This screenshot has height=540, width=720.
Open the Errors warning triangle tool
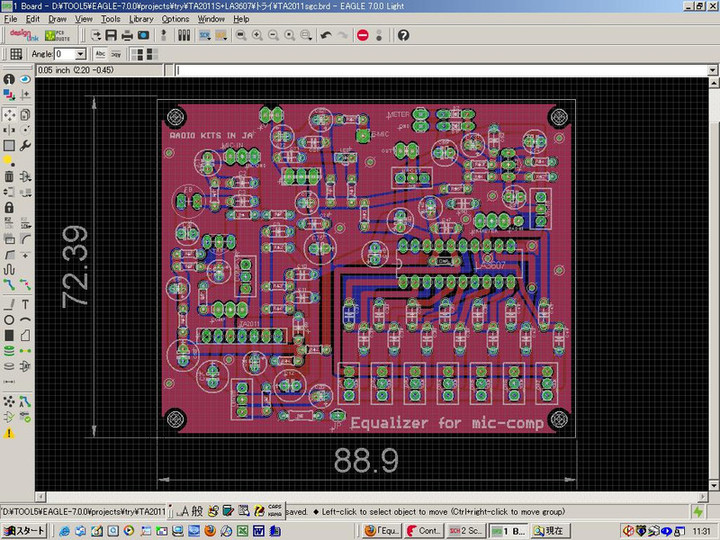pyautogui.click(x=9, y=432)
